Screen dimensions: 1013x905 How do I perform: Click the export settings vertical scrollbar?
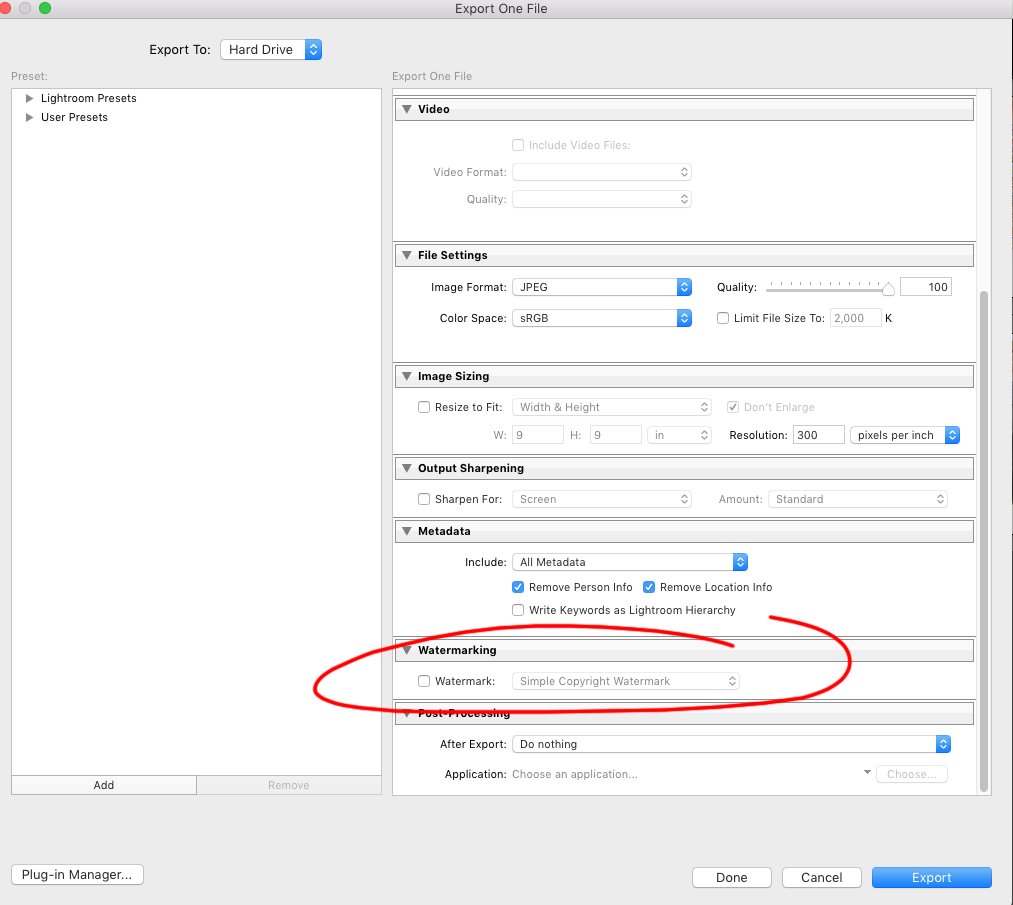point(983,541)
